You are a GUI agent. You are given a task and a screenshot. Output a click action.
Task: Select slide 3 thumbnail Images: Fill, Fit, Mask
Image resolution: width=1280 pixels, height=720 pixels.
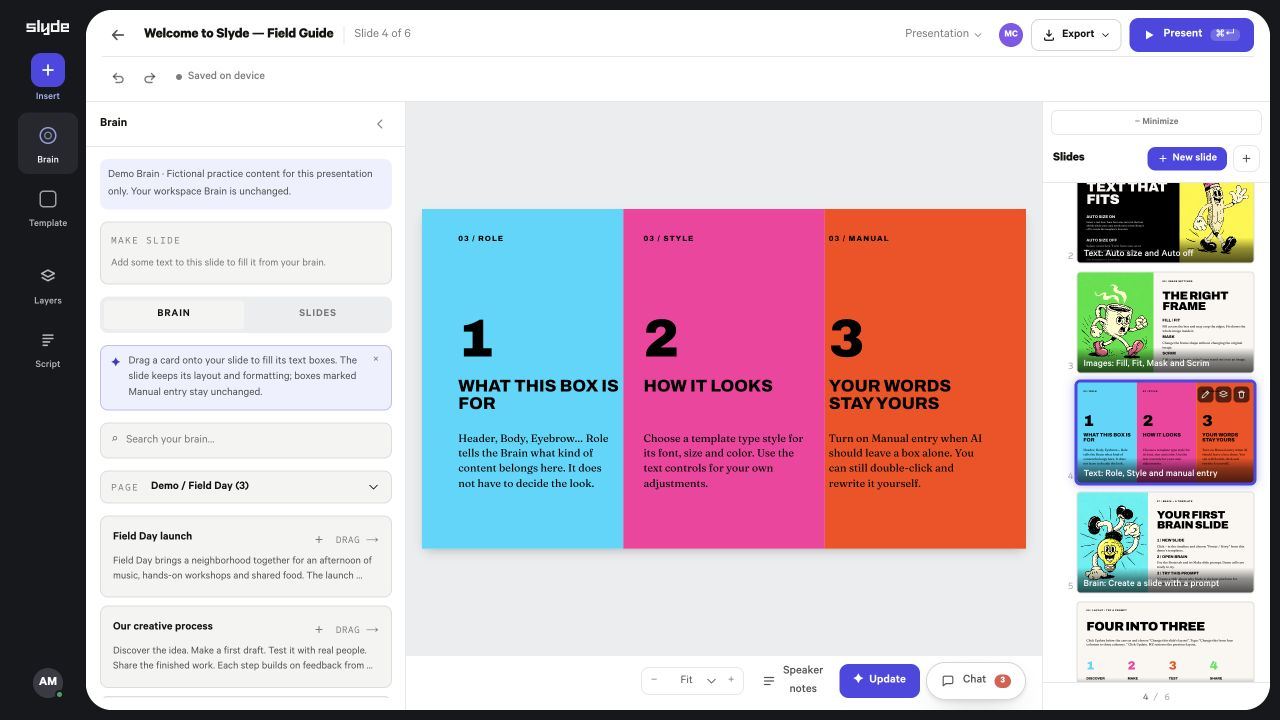tap(1165, 322)
